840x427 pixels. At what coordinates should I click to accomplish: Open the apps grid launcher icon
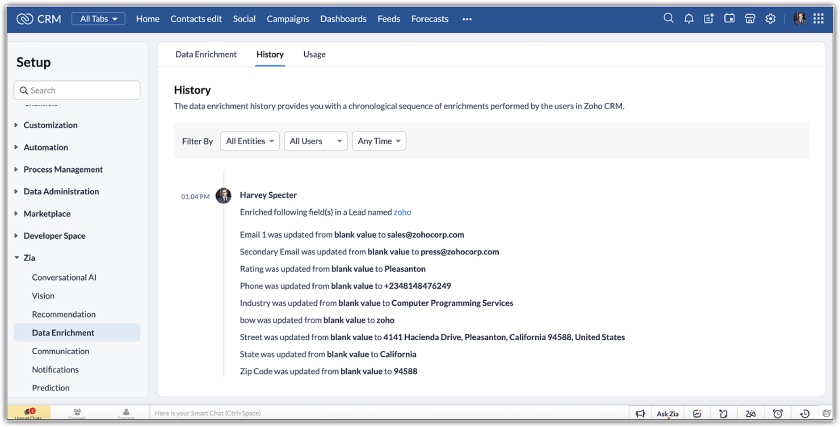(x=818, y=19)
